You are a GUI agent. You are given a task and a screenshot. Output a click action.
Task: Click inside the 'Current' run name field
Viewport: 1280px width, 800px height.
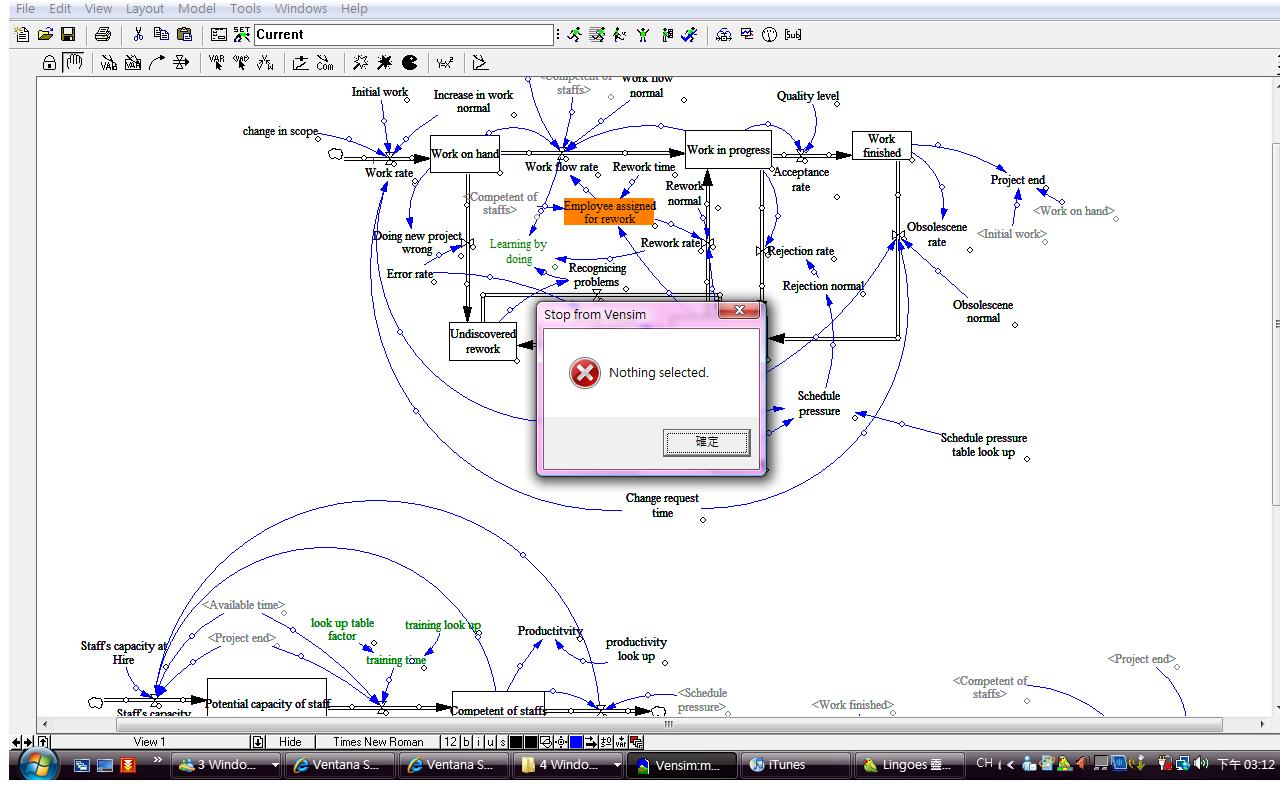(402, 34)
